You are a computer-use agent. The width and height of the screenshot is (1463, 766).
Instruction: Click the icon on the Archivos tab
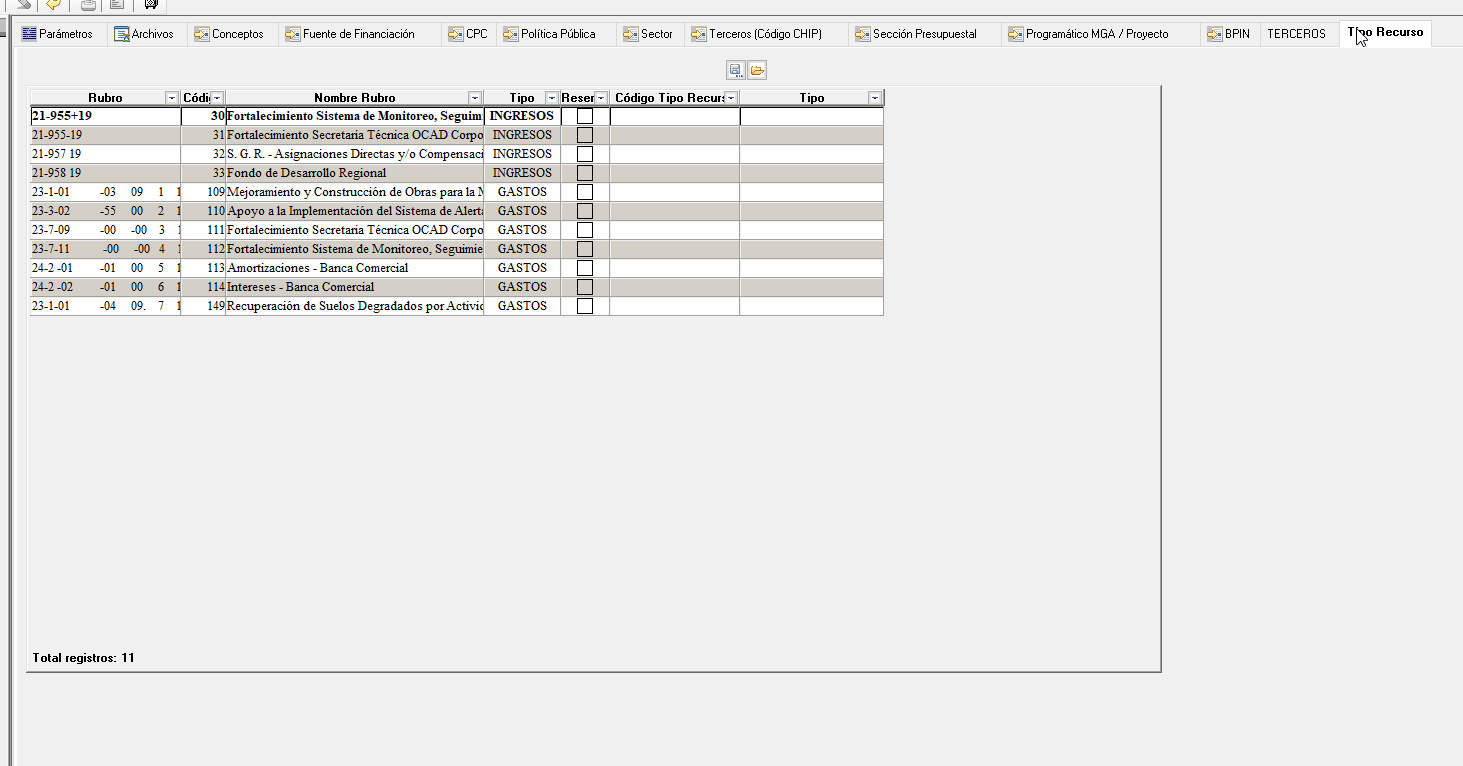[122, 34]
